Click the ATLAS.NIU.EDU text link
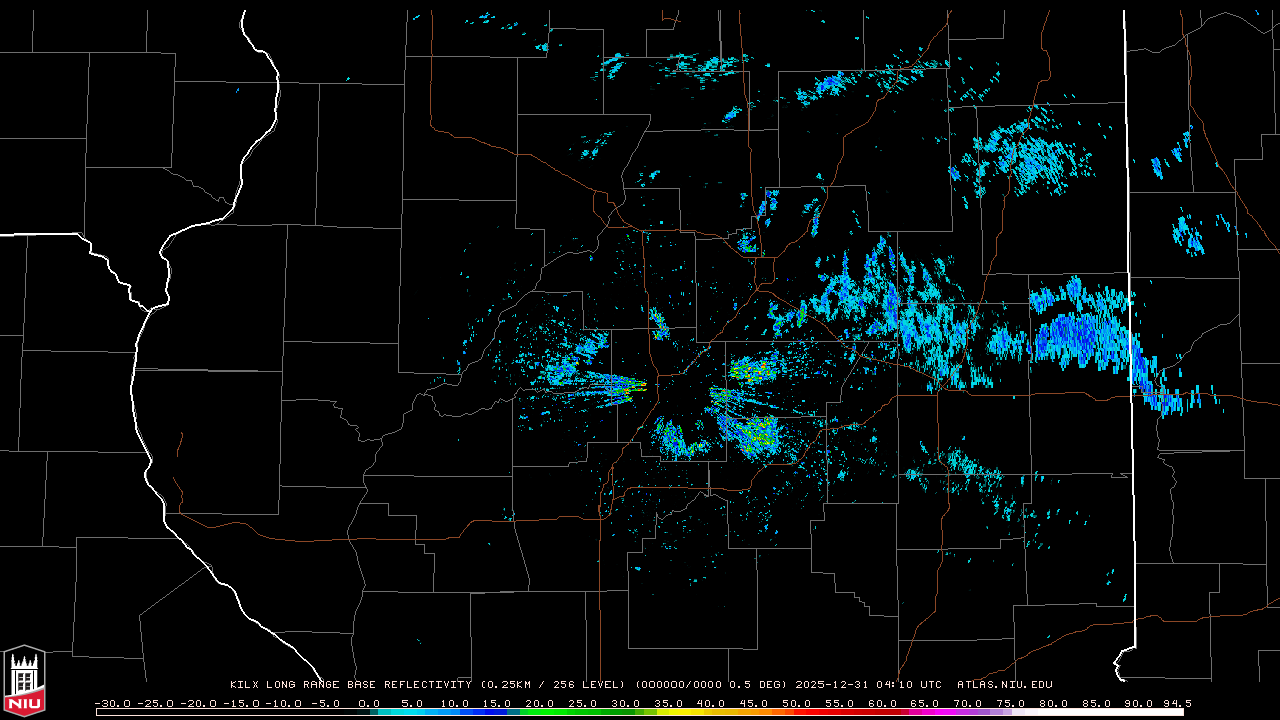Viewport: 1280px width, 720px height. coord(1004,685)
